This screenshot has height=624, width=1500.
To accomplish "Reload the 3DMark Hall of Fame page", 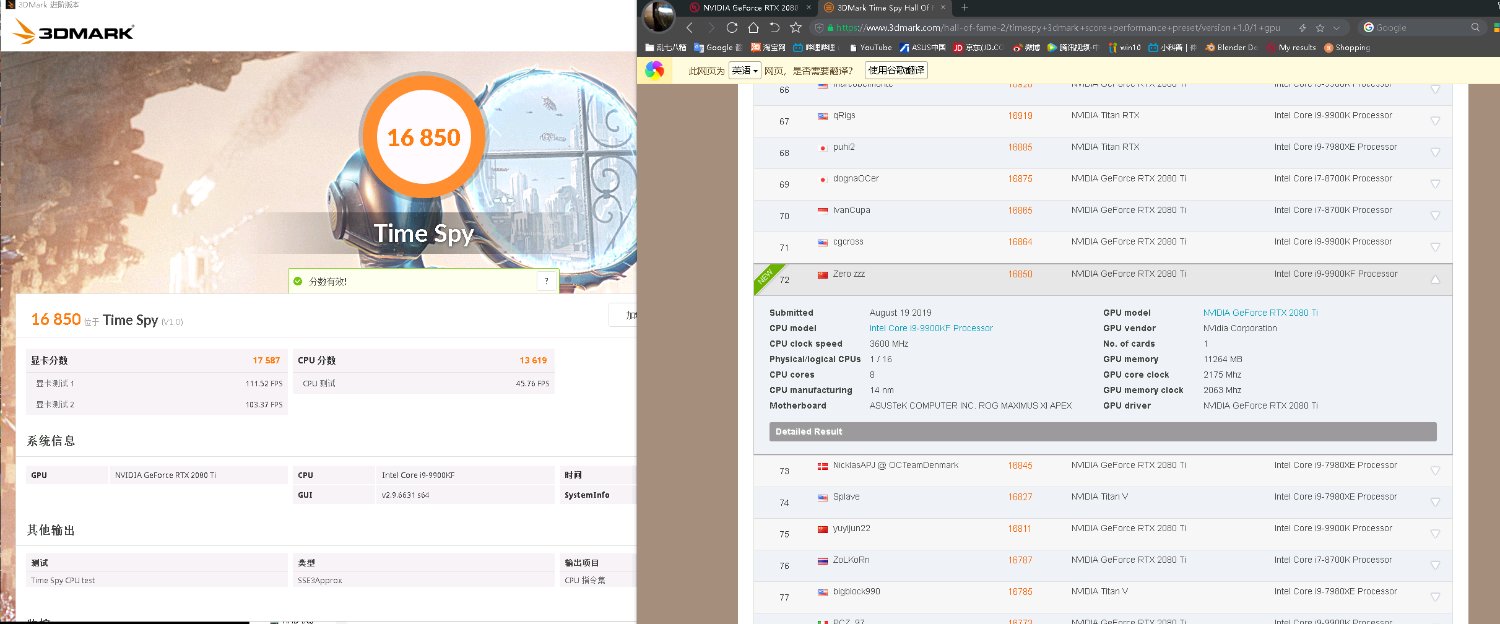I will pyautogui.click(x=732, y=28).
